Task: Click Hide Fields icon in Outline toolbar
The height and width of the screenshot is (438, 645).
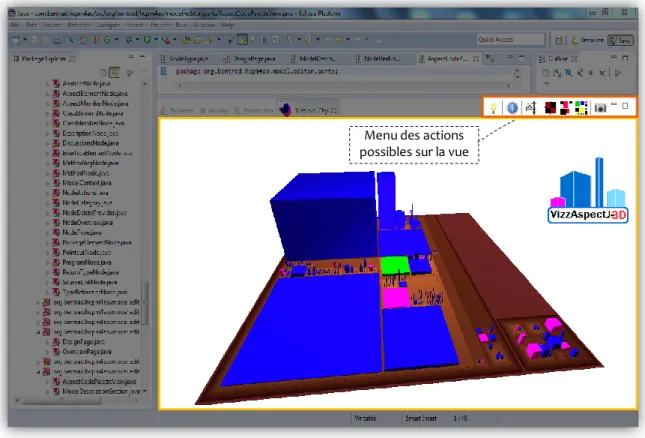Action: [568, 73]
